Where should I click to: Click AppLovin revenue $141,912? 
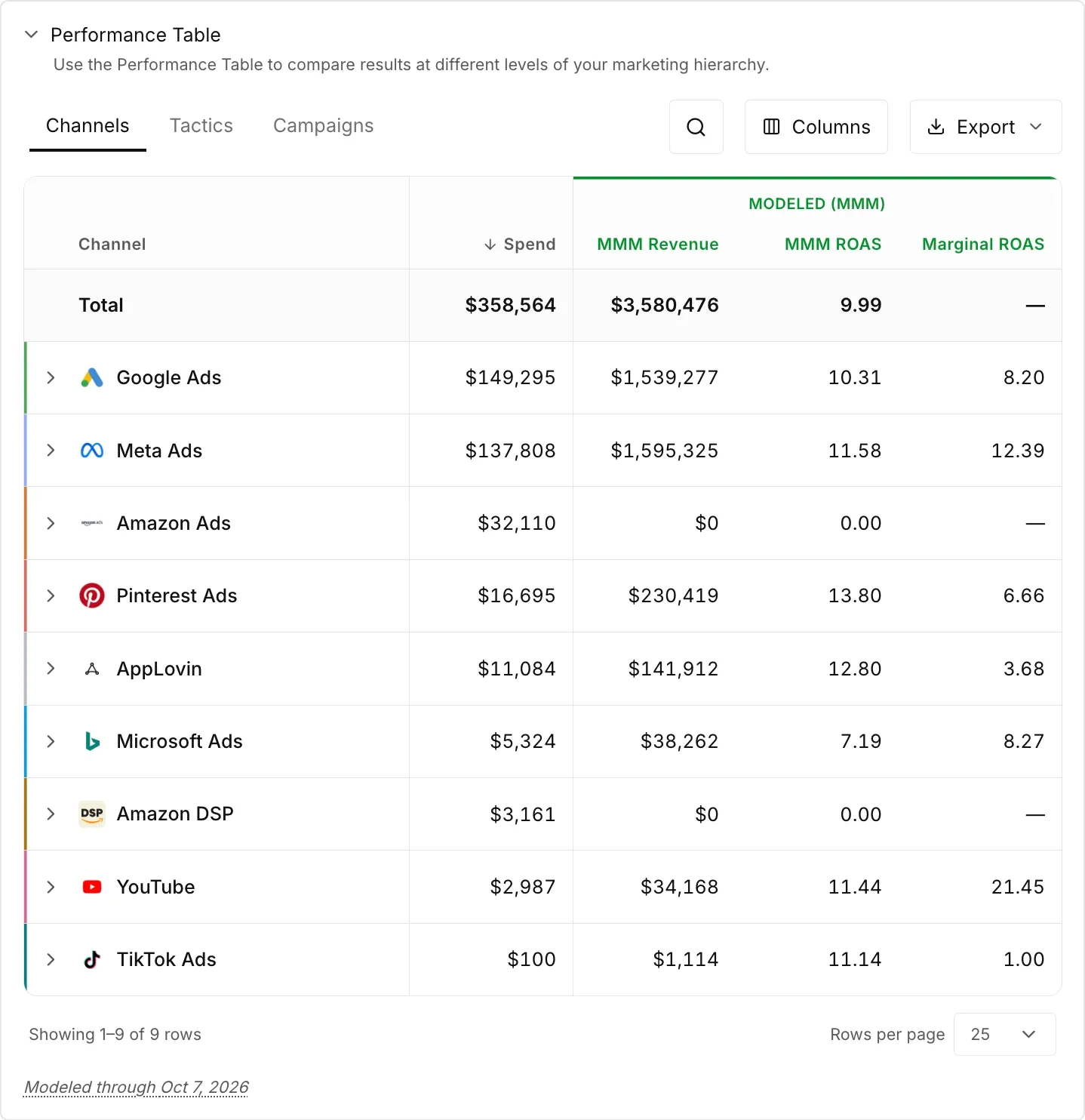674,669
